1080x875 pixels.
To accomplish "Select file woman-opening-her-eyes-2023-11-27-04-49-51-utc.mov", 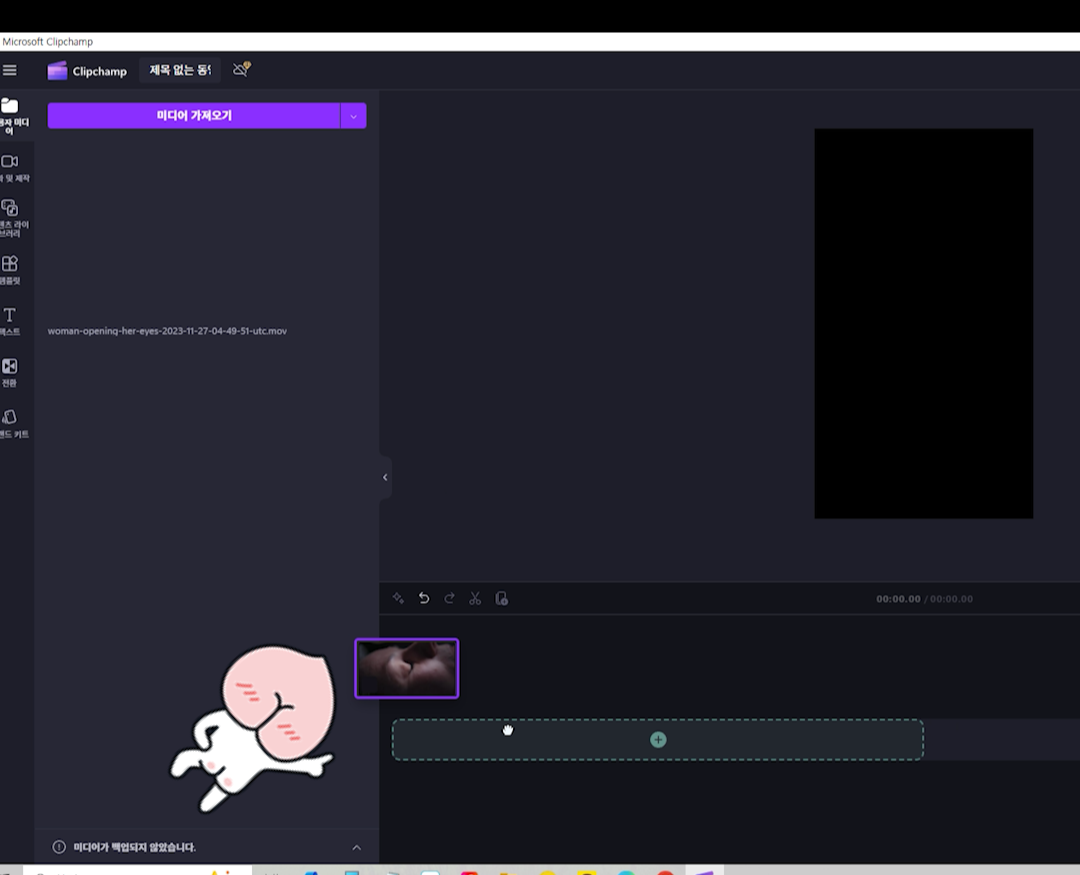I will [x=167, y=331].
